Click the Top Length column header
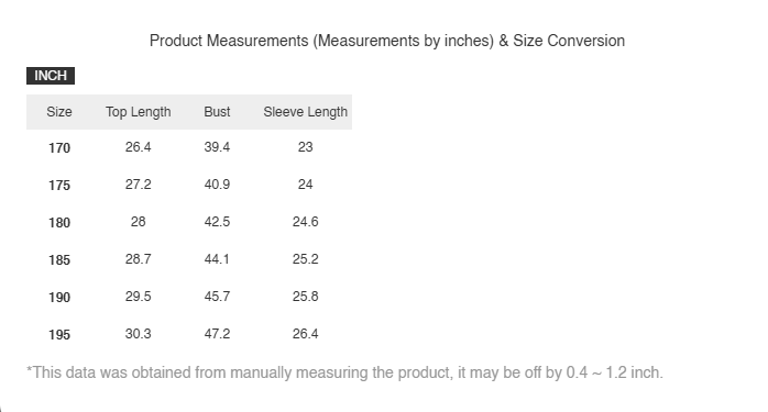The width and height of the screenshot is (768, 412). click(138, 112)
